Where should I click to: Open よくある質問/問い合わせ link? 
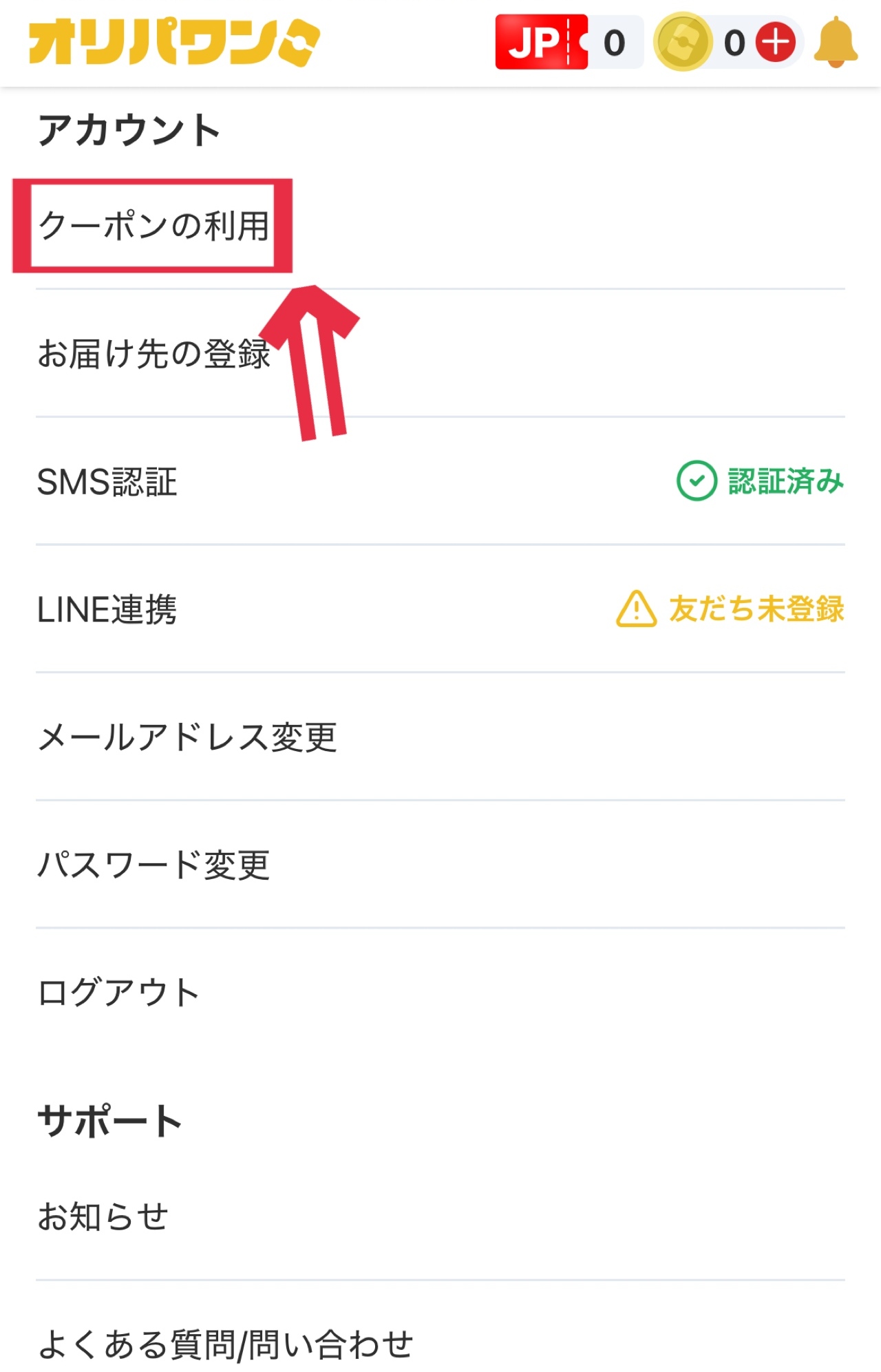[225, 1344]
